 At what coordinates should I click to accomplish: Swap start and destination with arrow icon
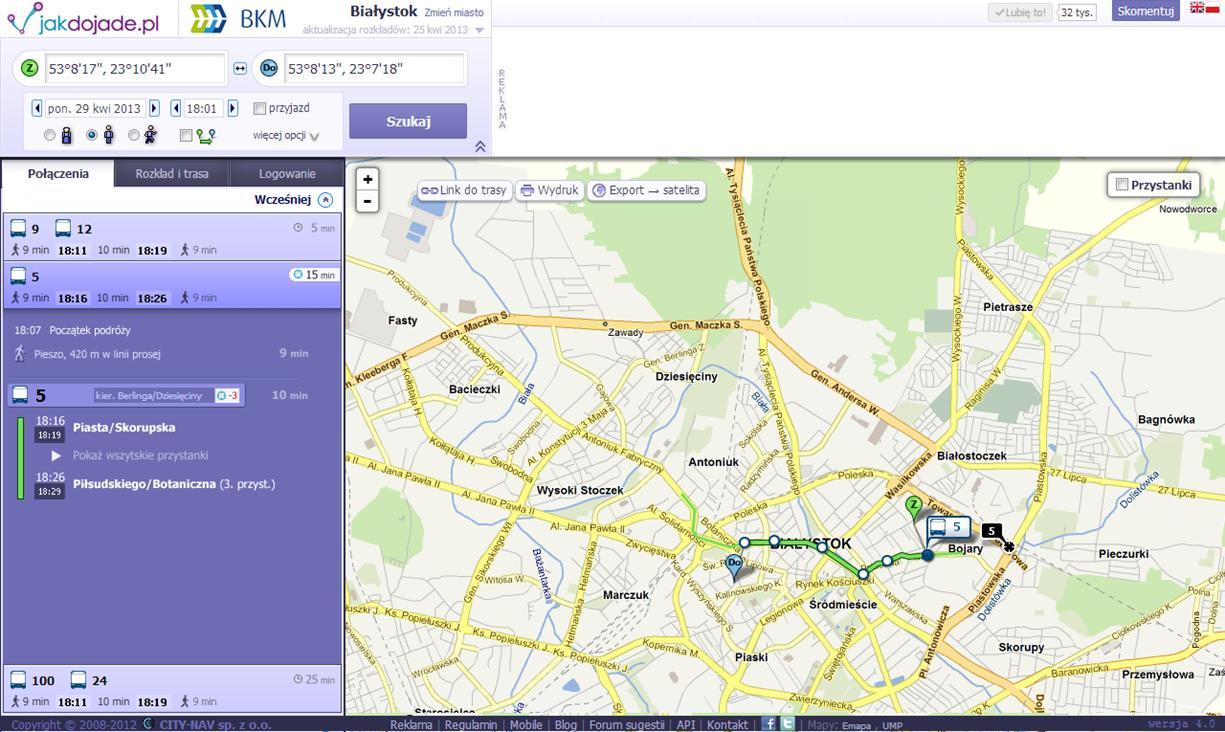point(240,68)
